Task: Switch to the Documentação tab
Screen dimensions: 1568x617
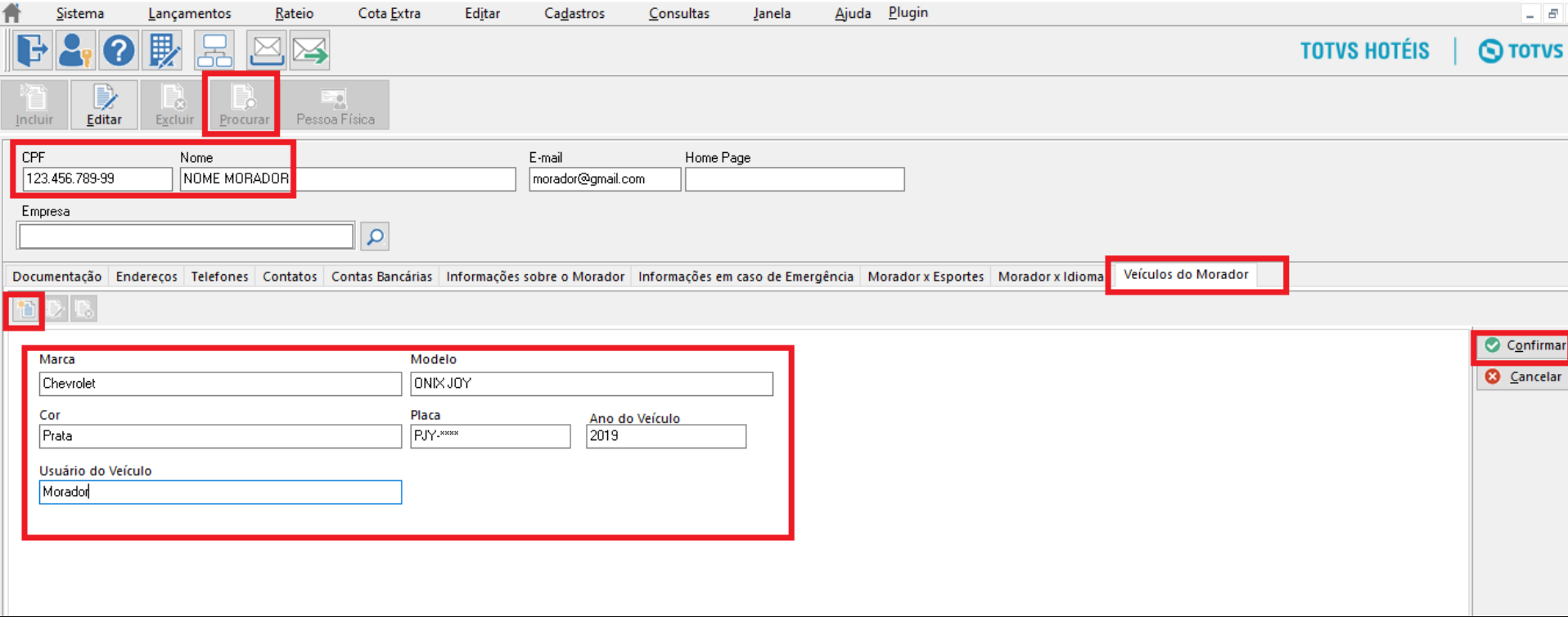Action: tap(57, 277)
